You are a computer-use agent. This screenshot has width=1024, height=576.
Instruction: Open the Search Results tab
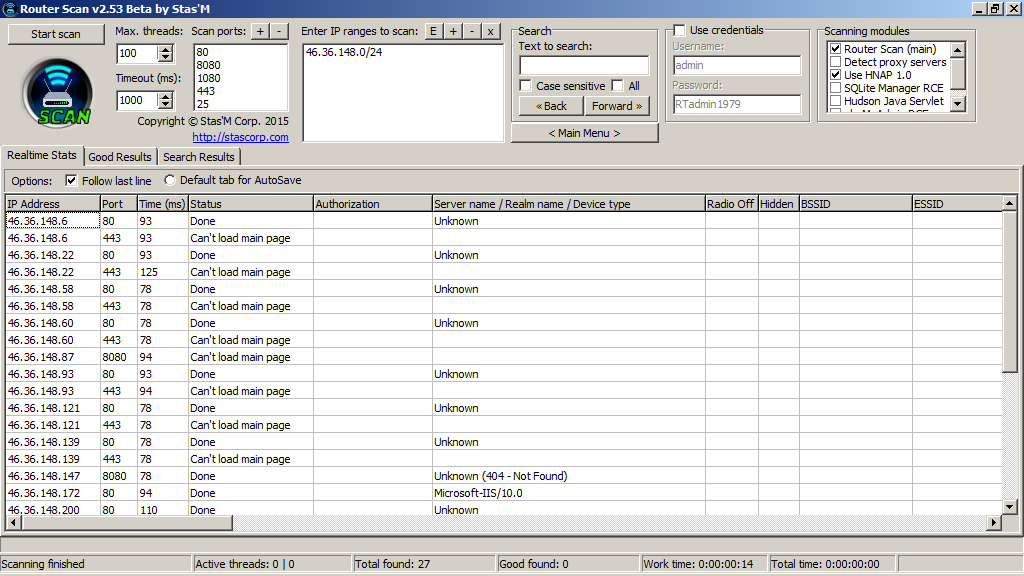click(199, 157)
